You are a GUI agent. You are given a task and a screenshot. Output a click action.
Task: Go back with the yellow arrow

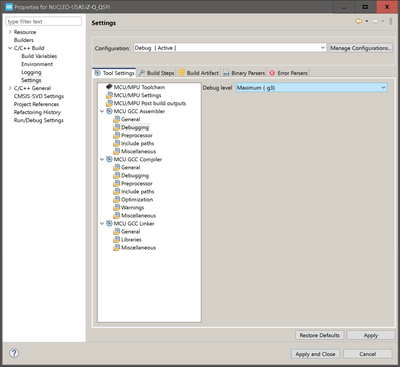click(359, 21)
